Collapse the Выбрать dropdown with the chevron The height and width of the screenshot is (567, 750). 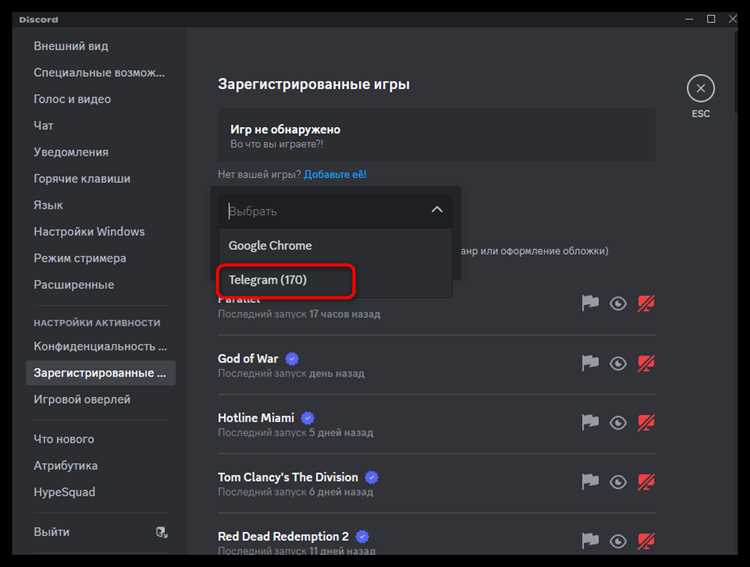(437, 210)
